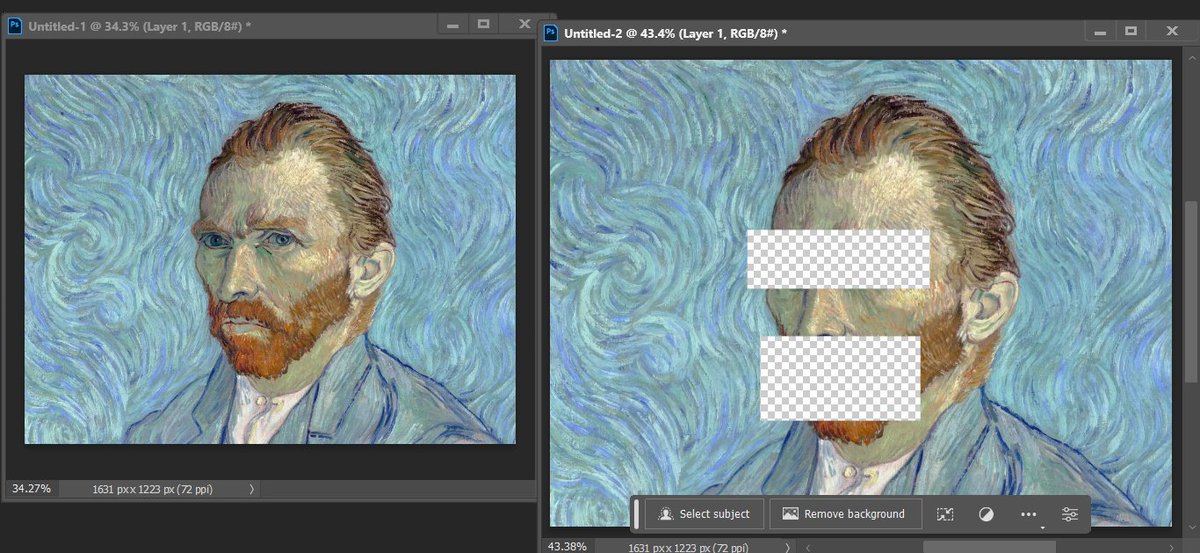Screen dimensions: 1200x553
Task: Expand the status bar arrow in Untitled-2
Action: (789, 547)
